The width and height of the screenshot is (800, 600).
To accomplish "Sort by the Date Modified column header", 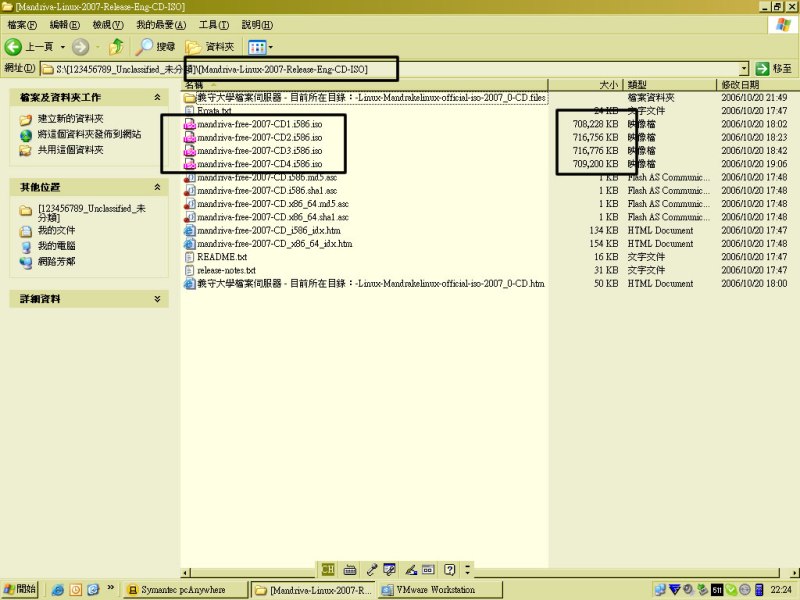I will (757, 85).
